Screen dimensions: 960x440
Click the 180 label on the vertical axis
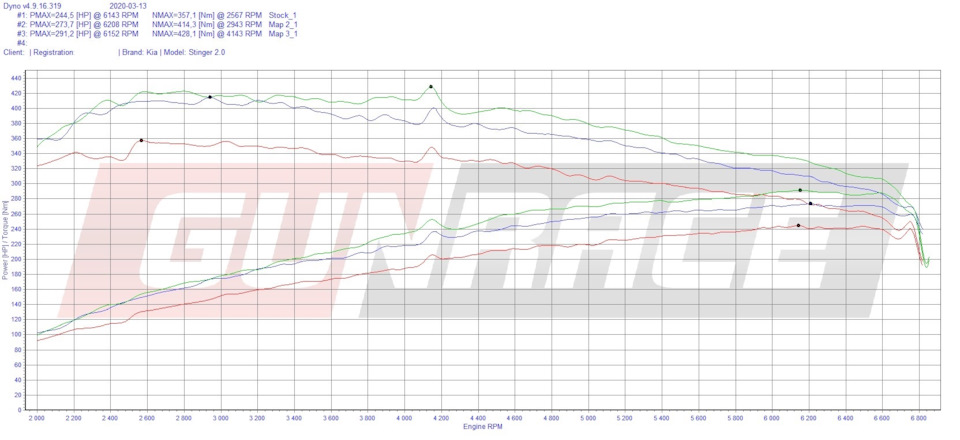click(16, 274)
